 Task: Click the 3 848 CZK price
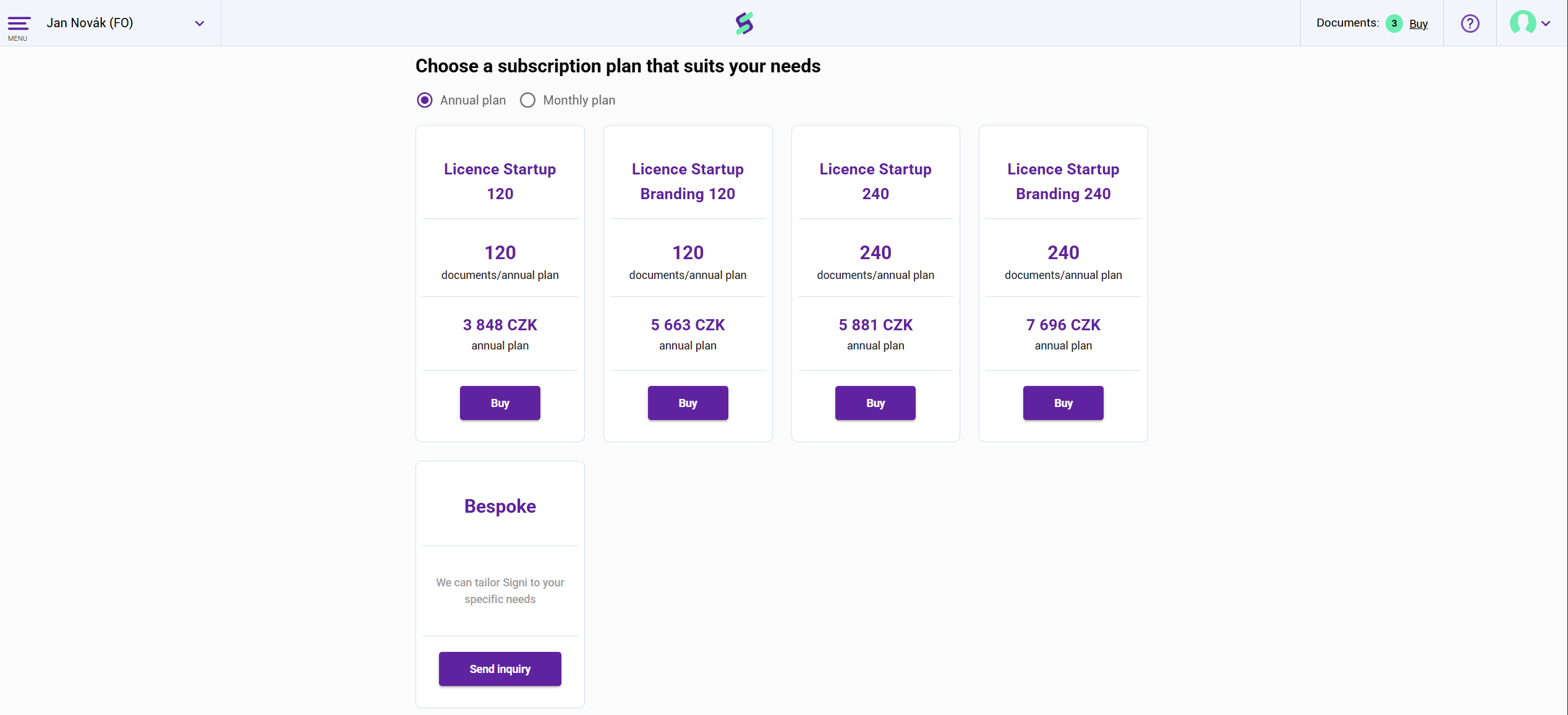500,325
